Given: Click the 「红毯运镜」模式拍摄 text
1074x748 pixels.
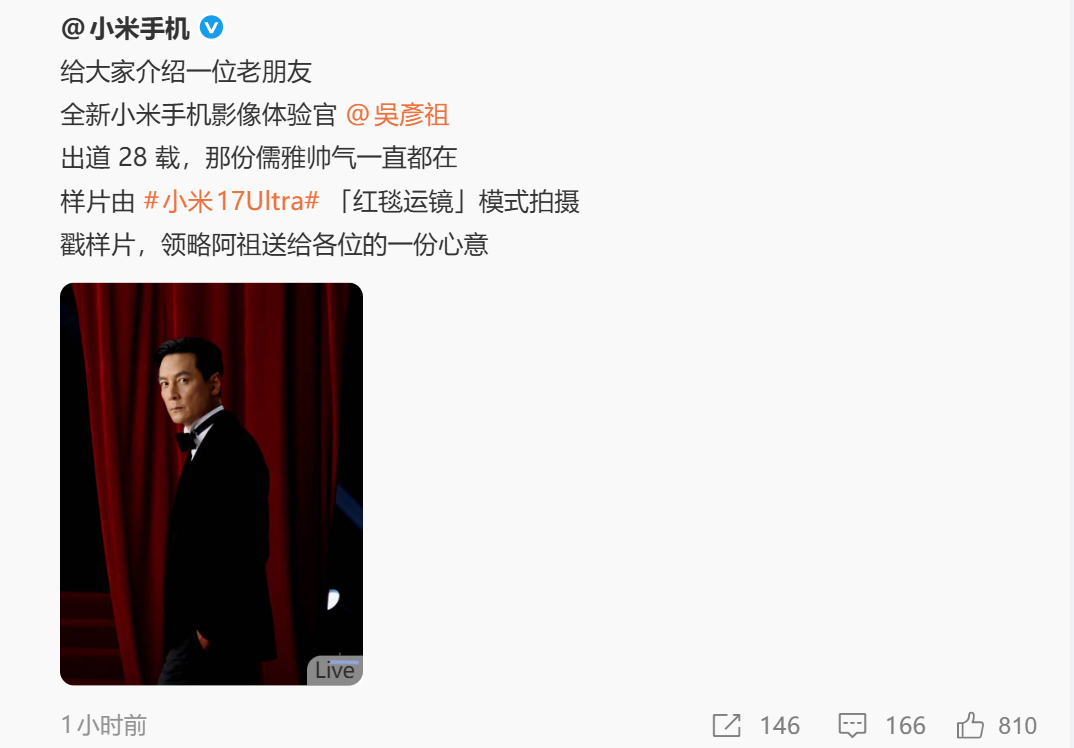Looking at the screenshot, I should pos(454,201).
